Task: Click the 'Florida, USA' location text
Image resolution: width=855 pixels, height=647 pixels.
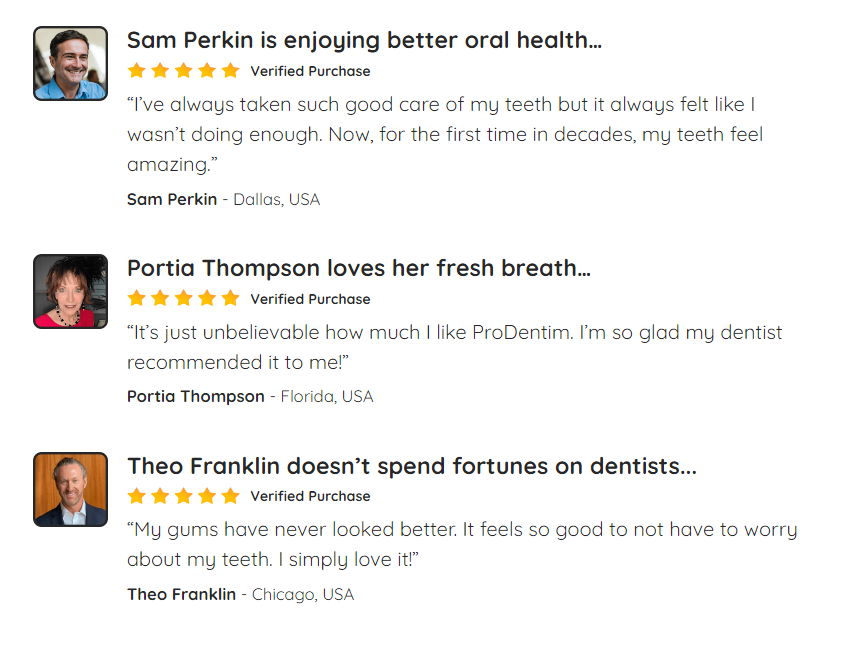Action: (327, 396)
